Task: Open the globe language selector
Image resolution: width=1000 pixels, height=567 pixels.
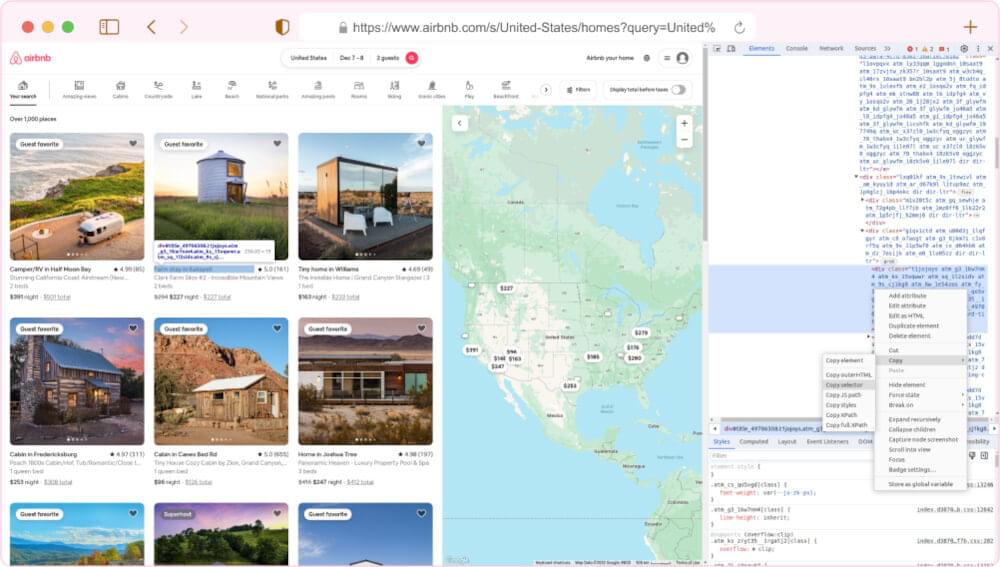Action: [x=647, y=58]
